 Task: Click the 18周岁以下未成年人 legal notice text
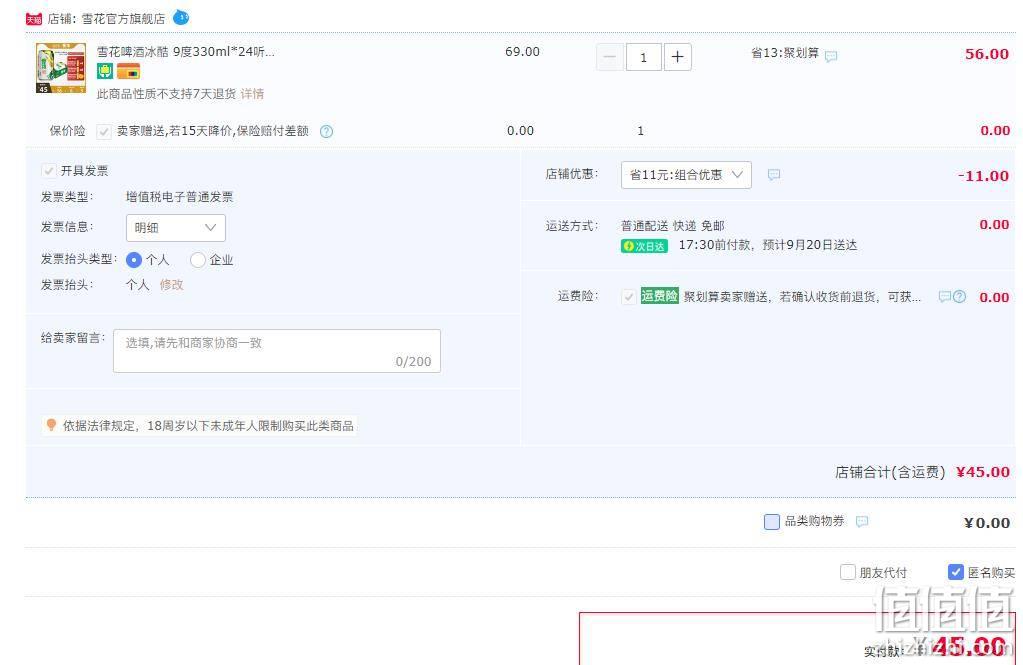click(208, 426)
